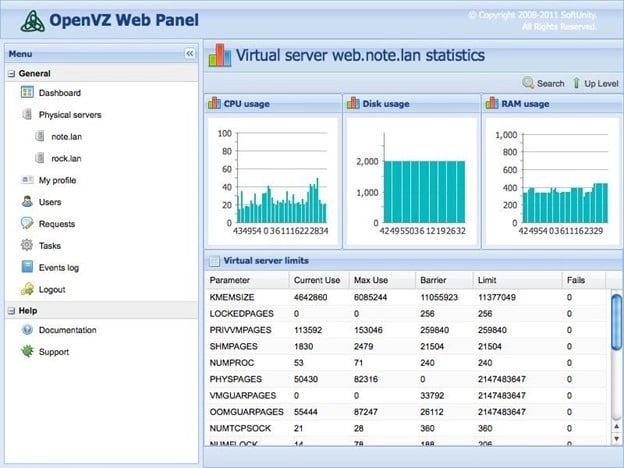The width and height of the screenshot is (624, 468).
Task: Click the Users person icon
Action: pos(27,201)
